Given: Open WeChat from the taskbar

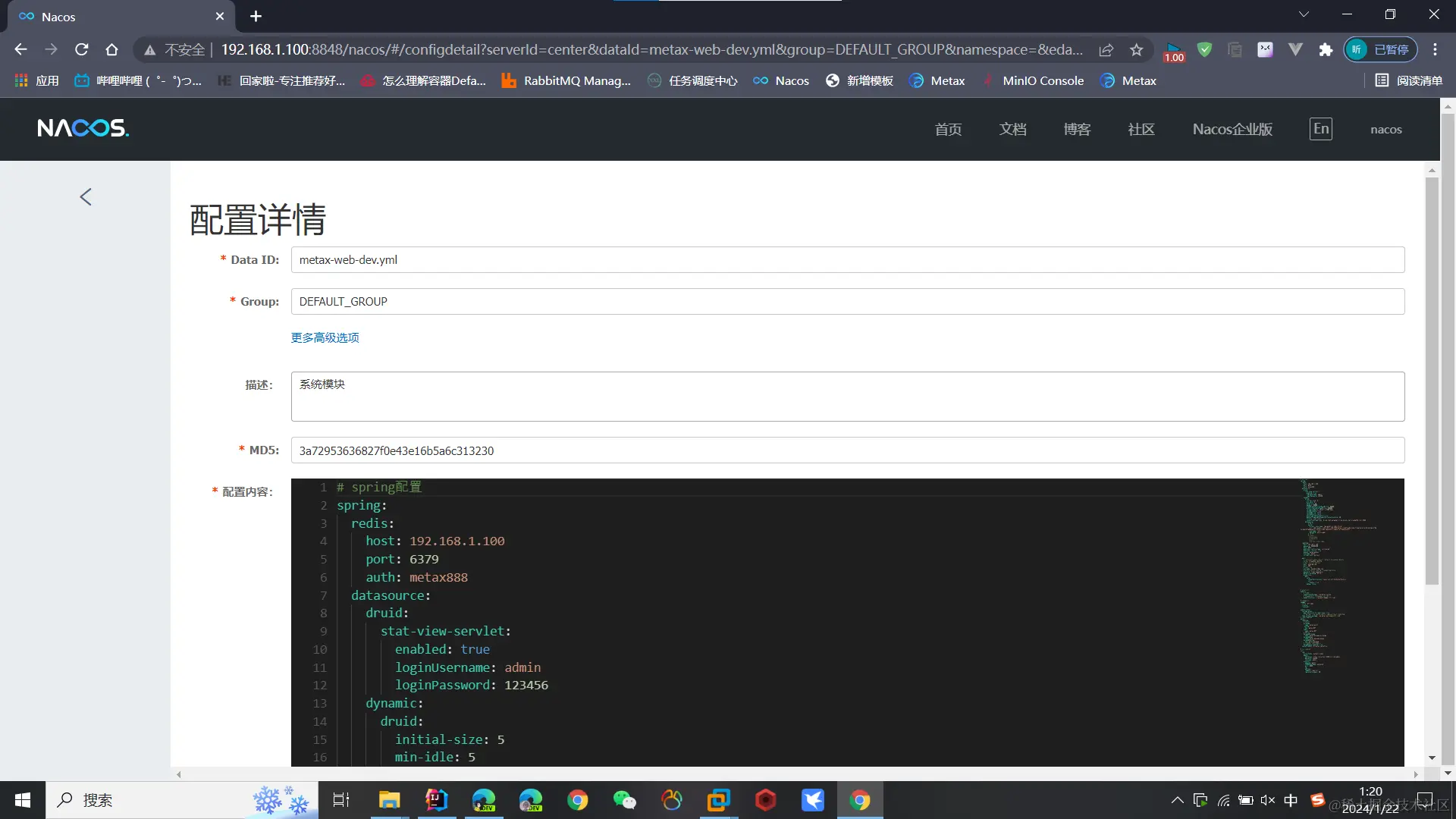Looking at the screenshot, I should (x=624, y=800).
